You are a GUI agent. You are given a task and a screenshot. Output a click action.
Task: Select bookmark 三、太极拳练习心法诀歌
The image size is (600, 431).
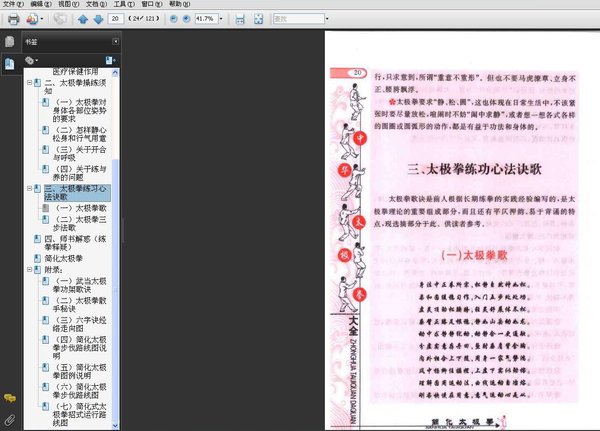pos(77,193)
